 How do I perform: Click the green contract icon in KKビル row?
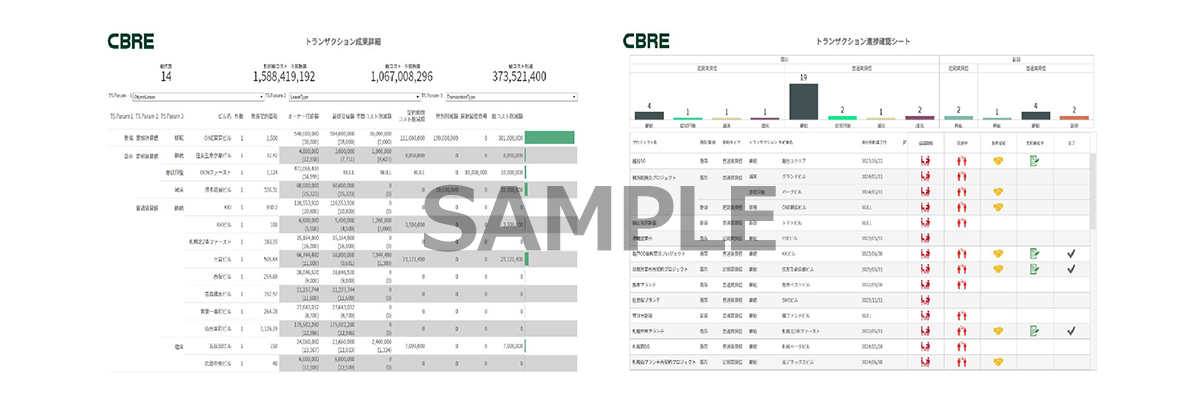point(1034,254)
